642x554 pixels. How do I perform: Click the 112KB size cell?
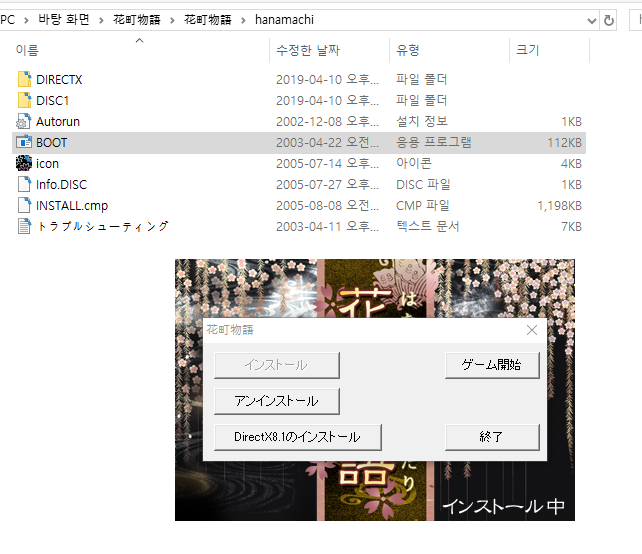(564, 142)
